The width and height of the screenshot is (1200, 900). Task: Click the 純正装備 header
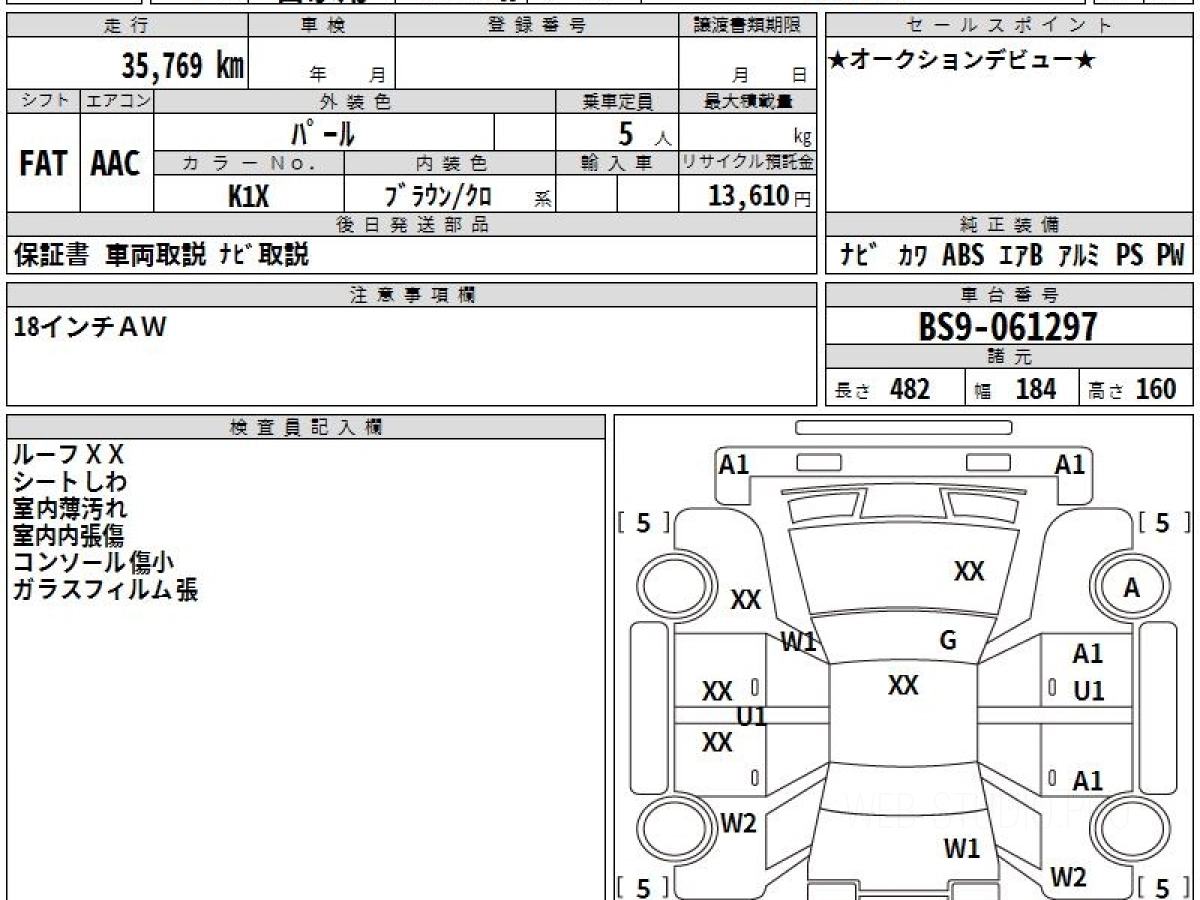1010,225
